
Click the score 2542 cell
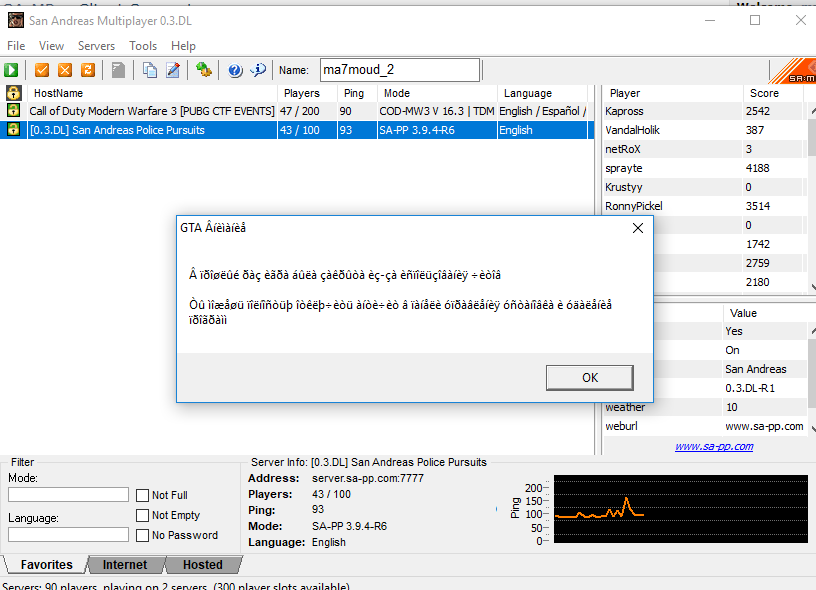[x=757, y=111]
